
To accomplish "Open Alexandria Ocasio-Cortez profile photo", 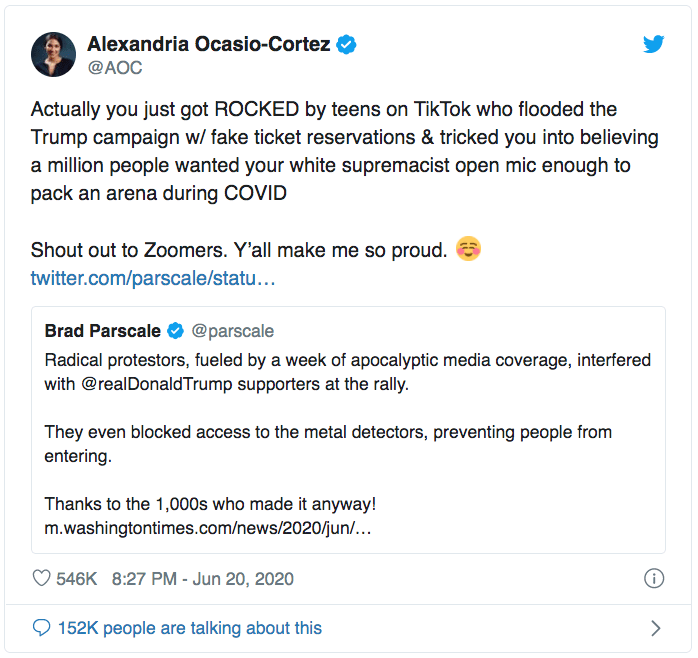I will (x=53, y=54).
